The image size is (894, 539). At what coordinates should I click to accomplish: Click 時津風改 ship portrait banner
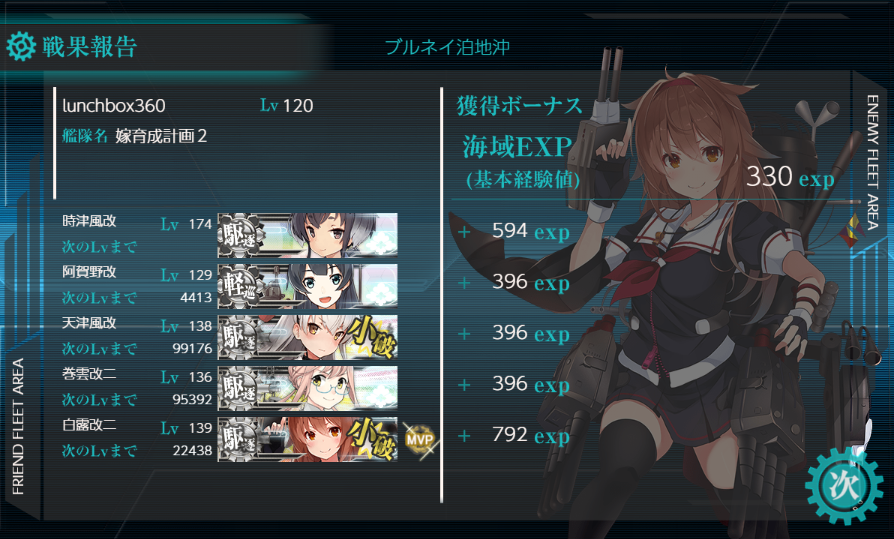(x=307, y=235)
